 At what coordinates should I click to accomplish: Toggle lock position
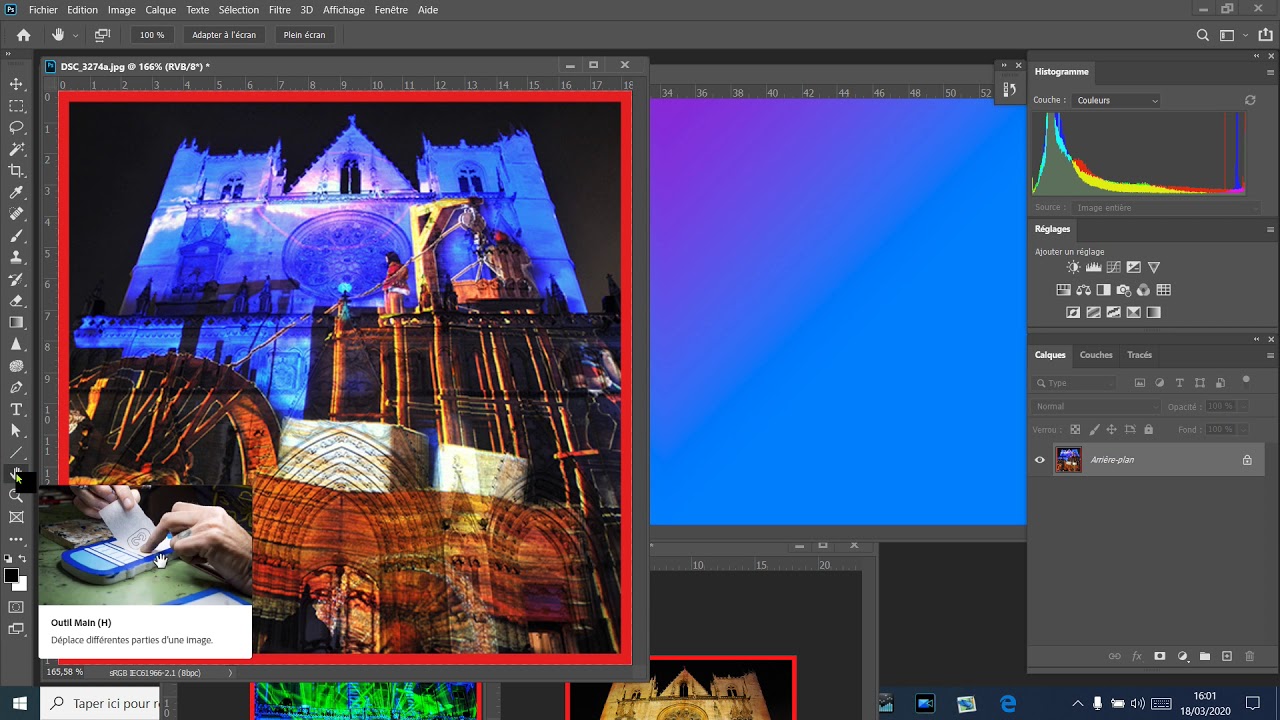(1111, 429)
